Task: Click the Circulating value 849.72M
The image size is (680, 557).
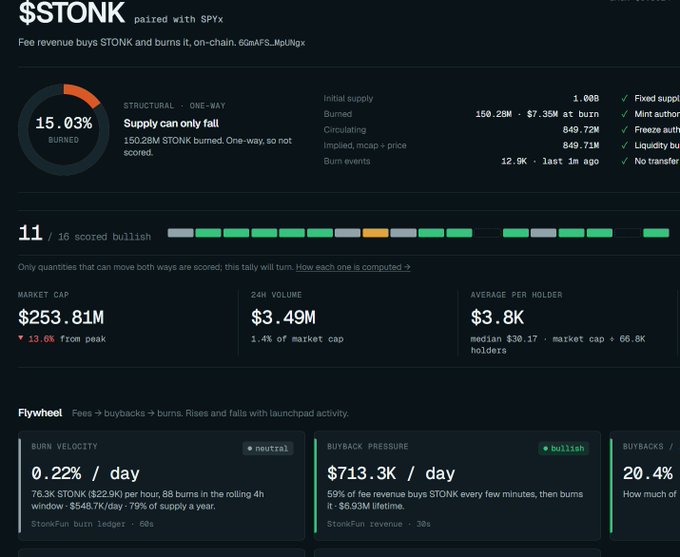Action: [581, 130]
